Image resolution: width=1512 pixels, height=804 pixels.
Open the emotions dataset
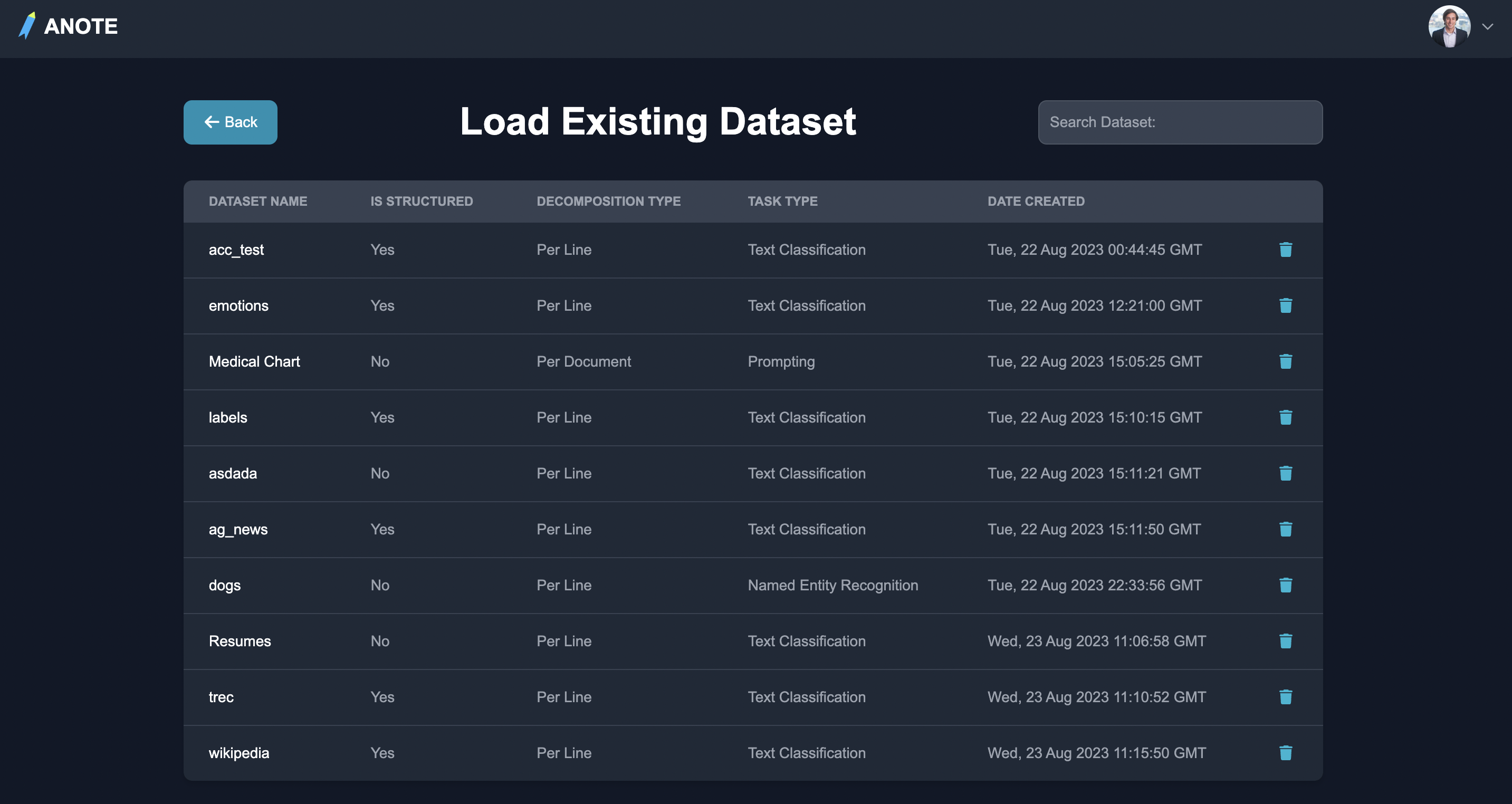coord(238,306)
